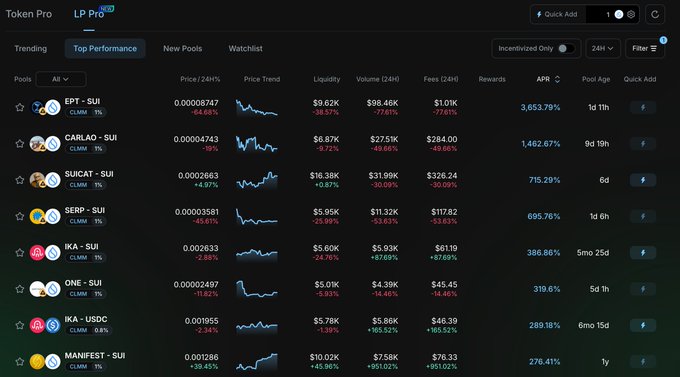Click the 0.002633 price value
This screenshot has height=377, width=680.
click(200, 249)
